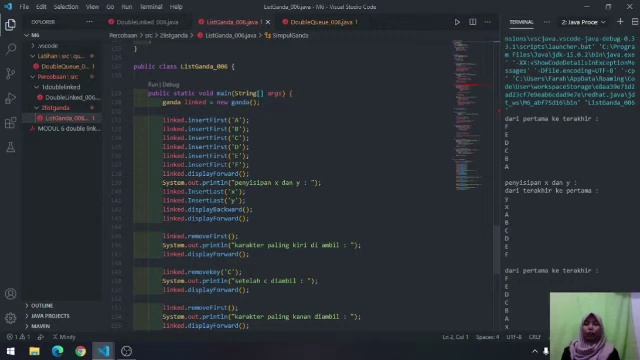Screen dimensions: 640x360
Task: Open the Testing flask view
Action: (x=11, y=147)
